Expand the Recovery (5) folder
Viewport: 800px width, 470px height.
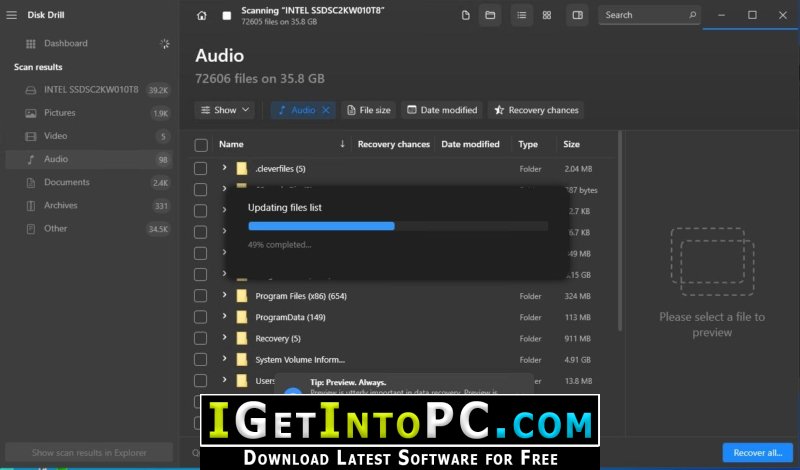click(x=224, y=338)
